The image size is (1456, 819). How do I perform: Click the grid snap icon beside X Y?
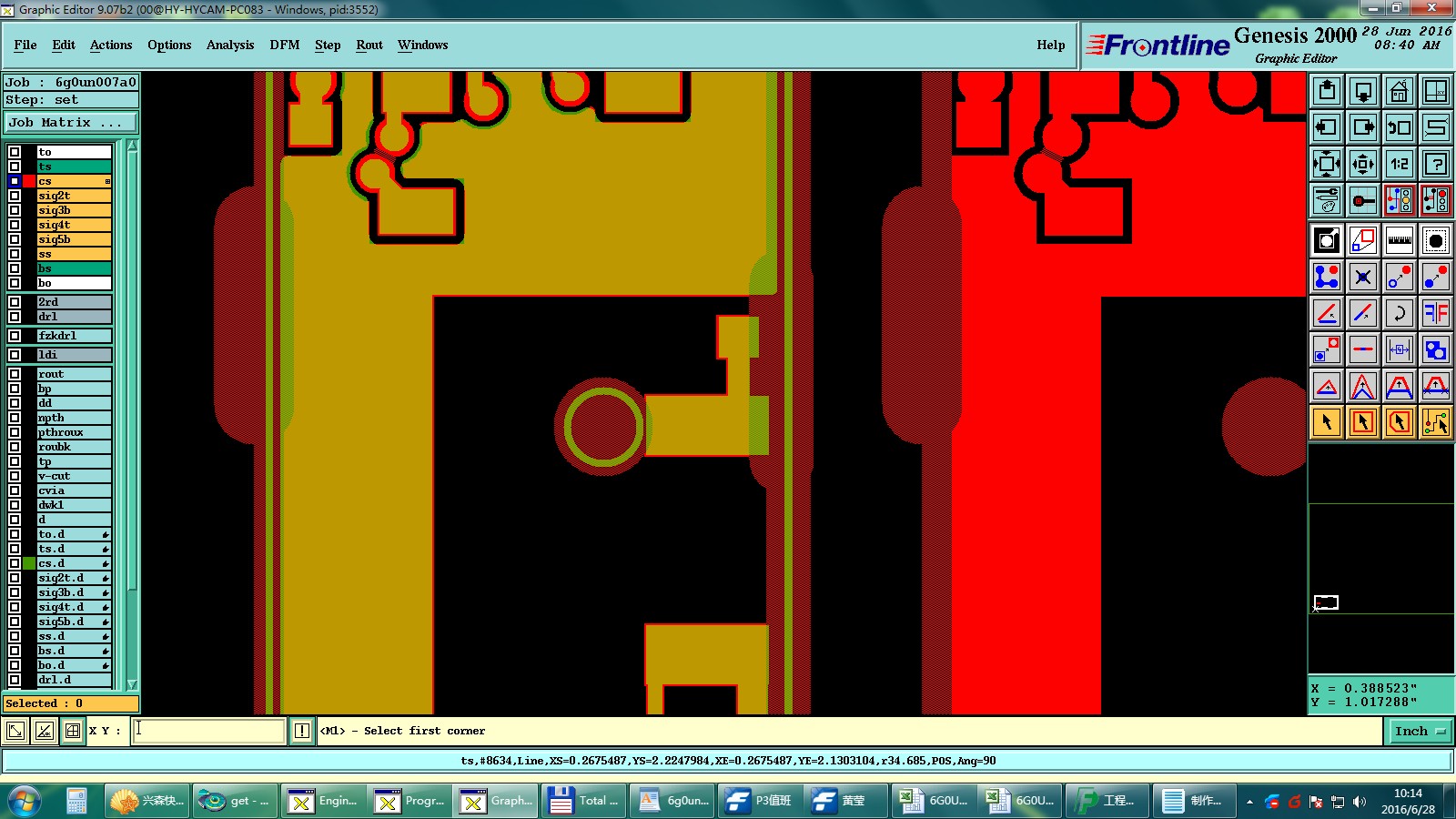click(x=73, y=731)
